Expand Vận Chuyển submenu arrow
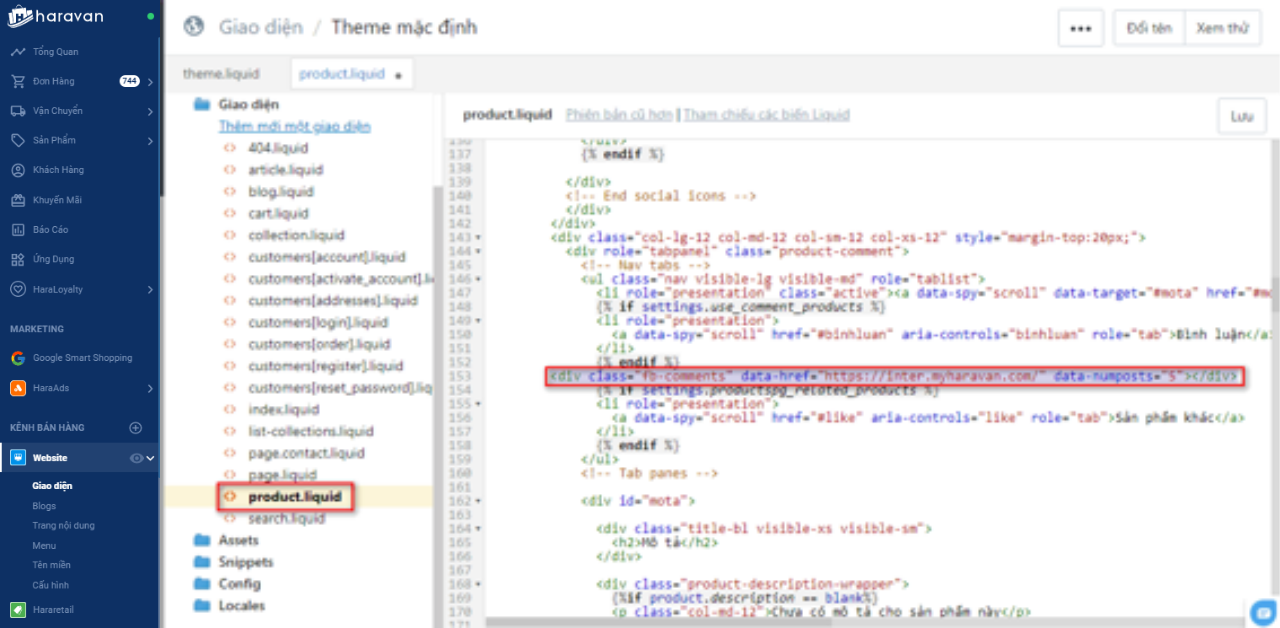The height and width of the screenshot is (628, 1280). point(150,111)
